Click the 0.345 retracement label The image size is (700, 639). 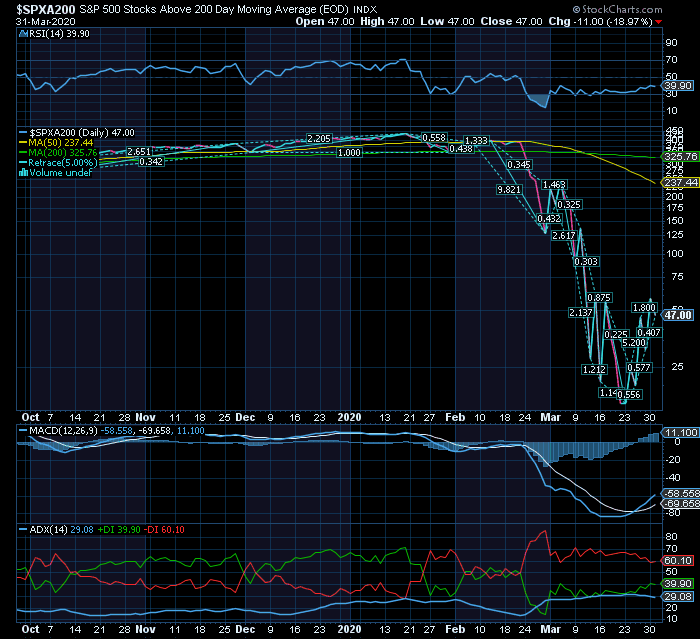pos(519,165)
